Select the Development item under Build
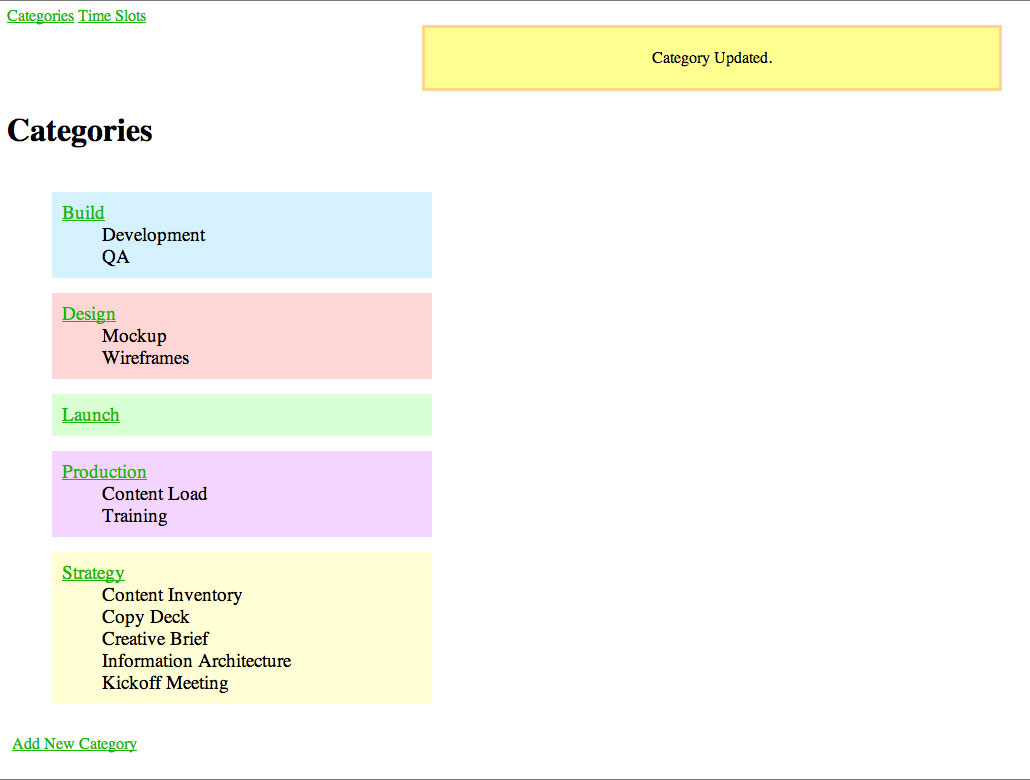 (154, 235)
